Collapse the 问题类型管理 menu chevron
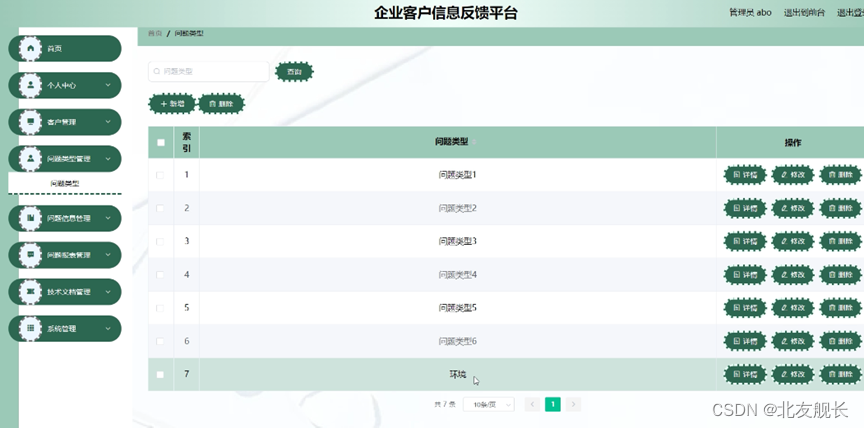Viewport: 864px width, 428px height. (108, 159)
